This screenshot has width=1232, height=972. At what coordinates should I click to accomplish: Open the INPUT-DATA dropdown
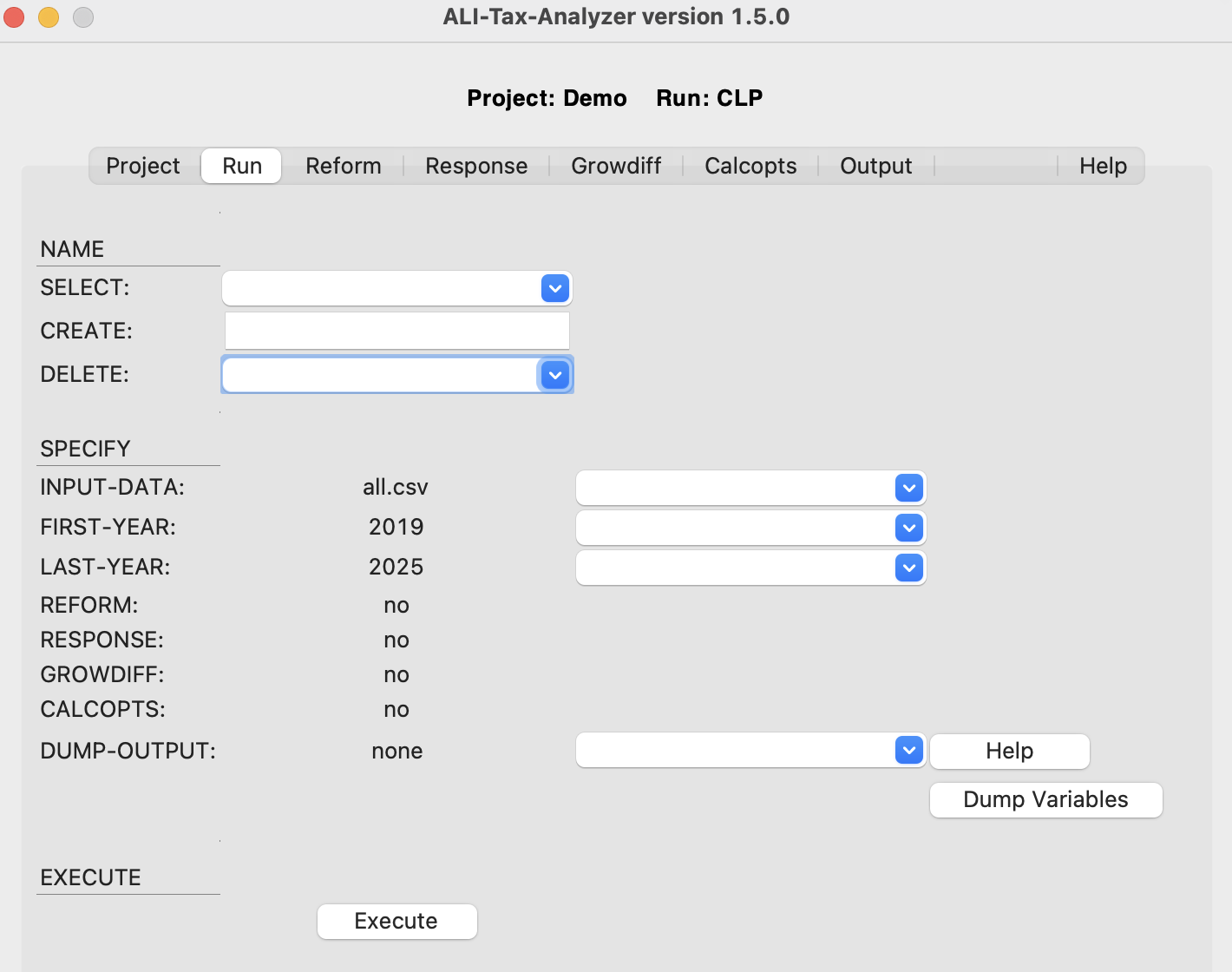(908, 488)
